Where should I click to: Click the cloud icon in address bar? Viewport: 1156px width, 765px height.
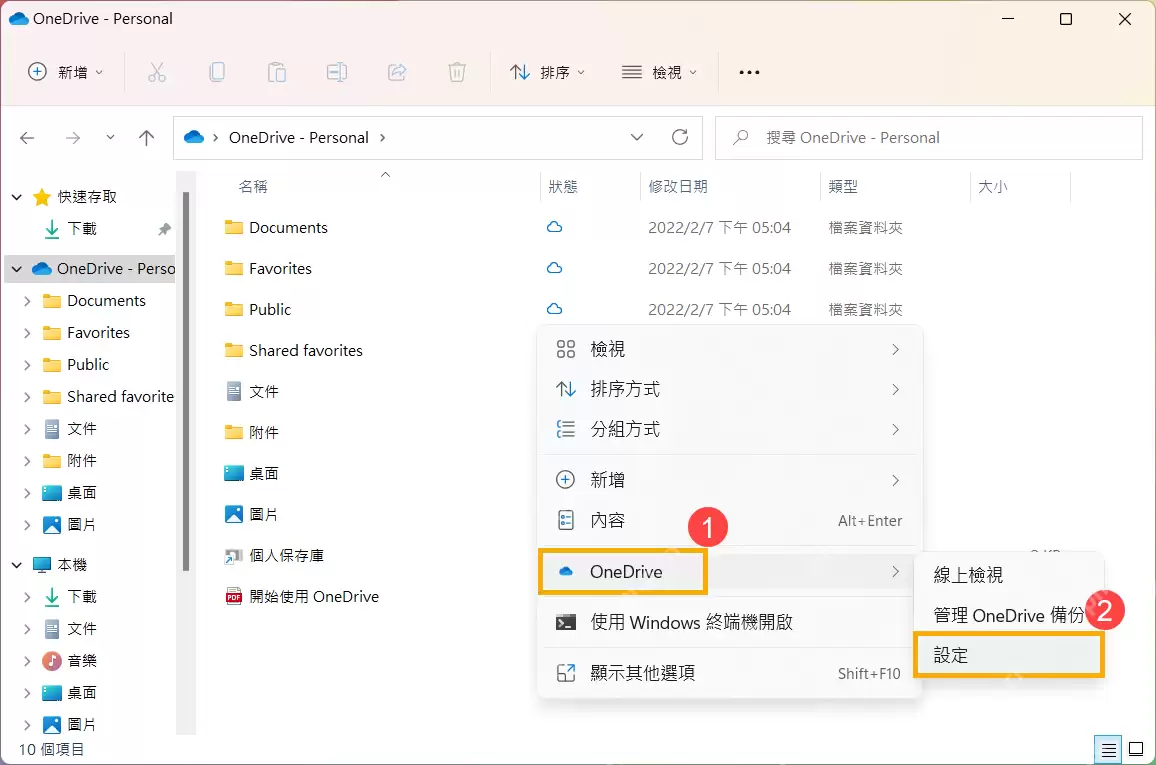[x=194, y=137]
